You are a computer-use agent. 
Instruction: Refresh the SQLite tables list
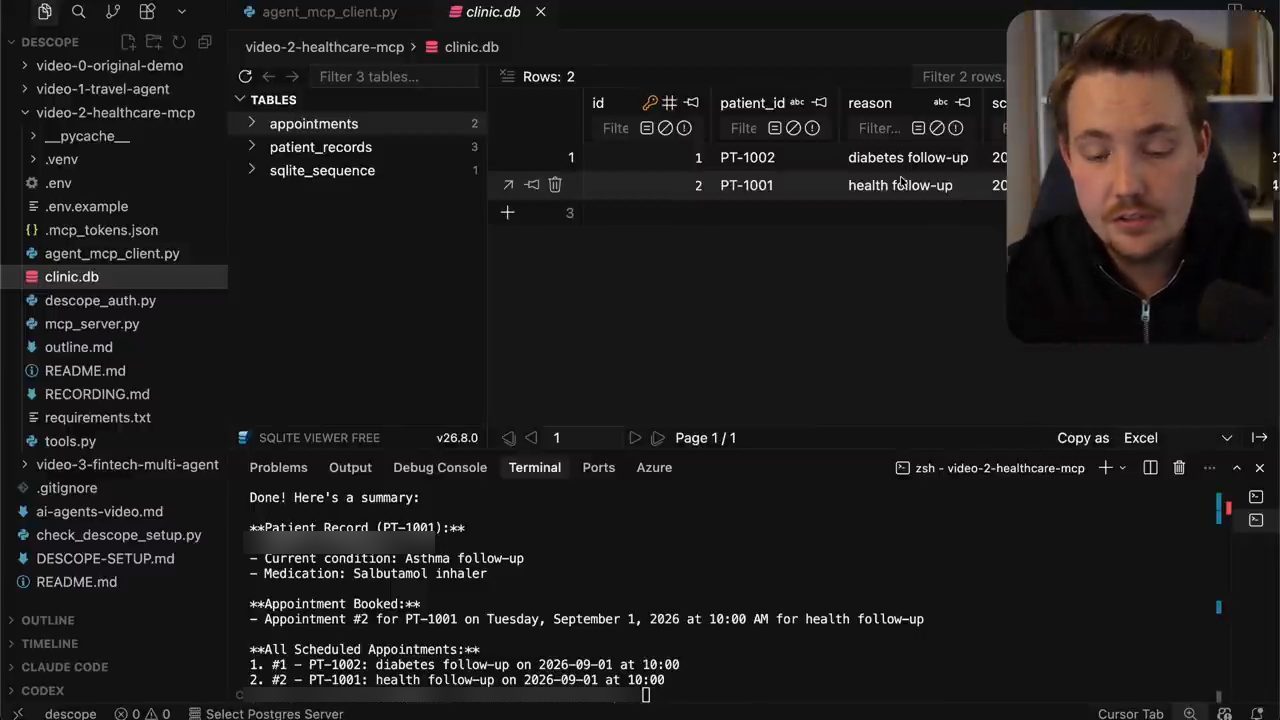[x=245, y=76]
